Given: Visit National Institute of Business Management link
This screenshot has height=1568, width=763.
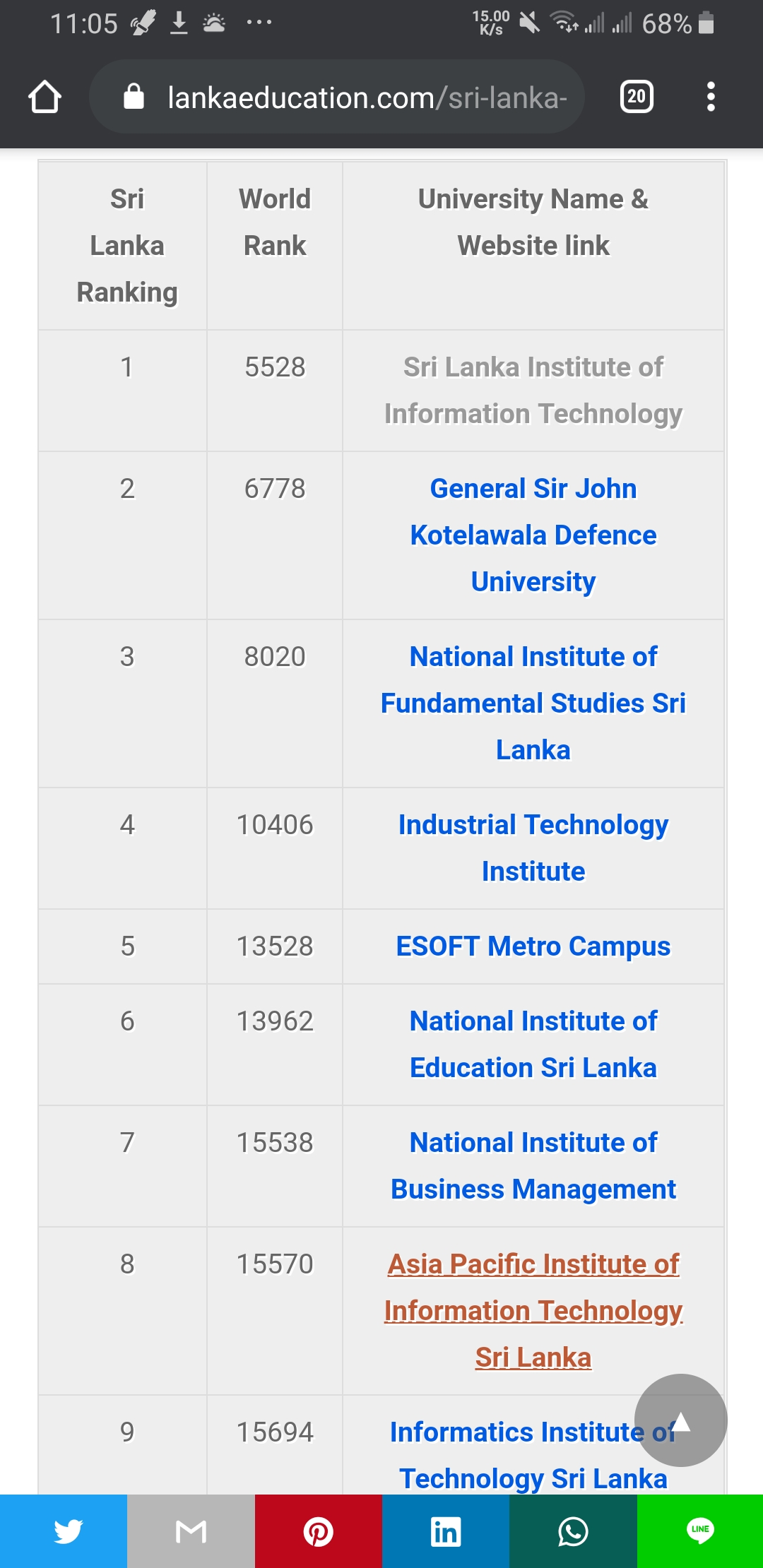Looking at the screenshot, I should (533, 1166).
